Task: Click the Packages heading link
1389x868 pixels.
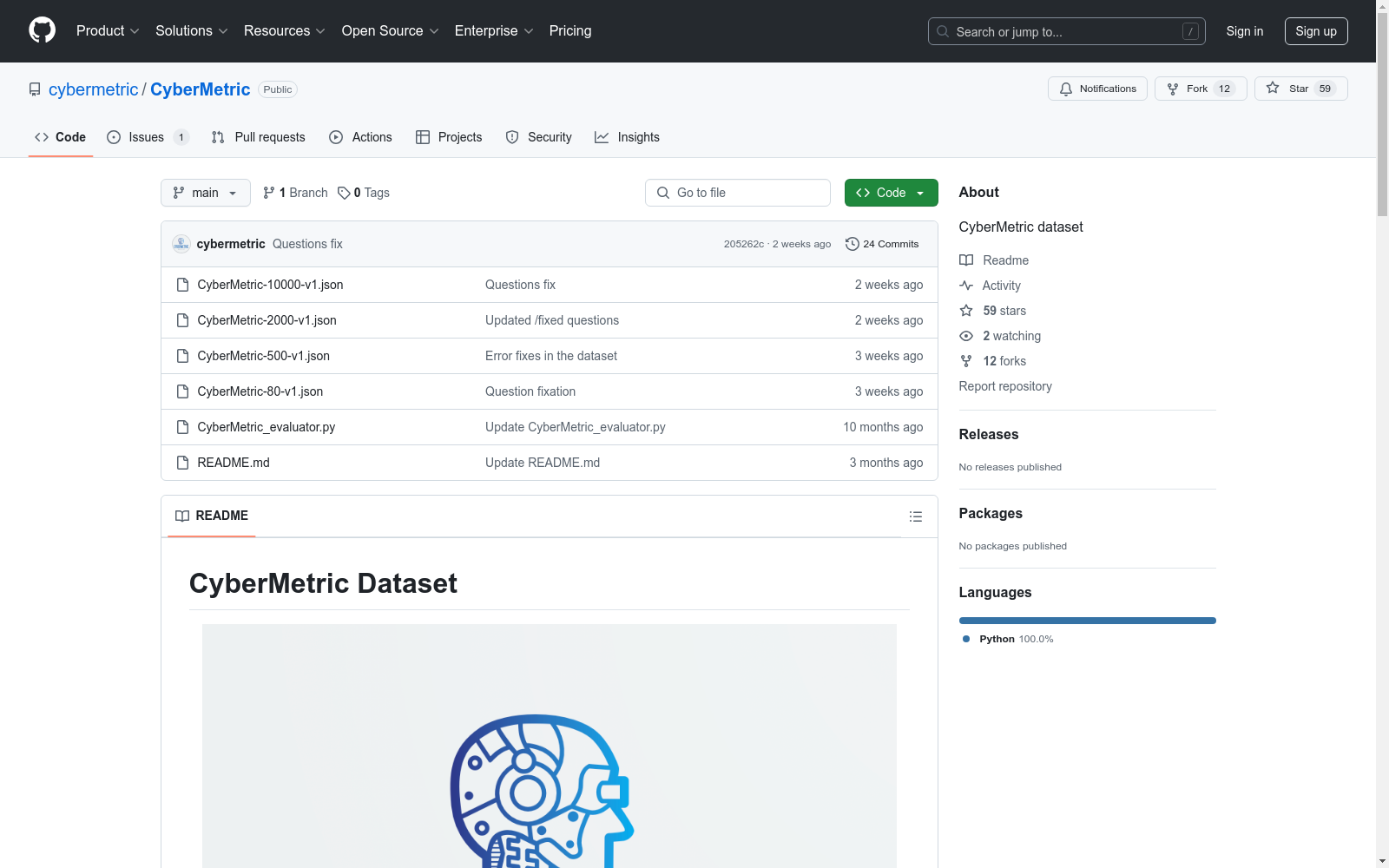Action: (991, 513)
